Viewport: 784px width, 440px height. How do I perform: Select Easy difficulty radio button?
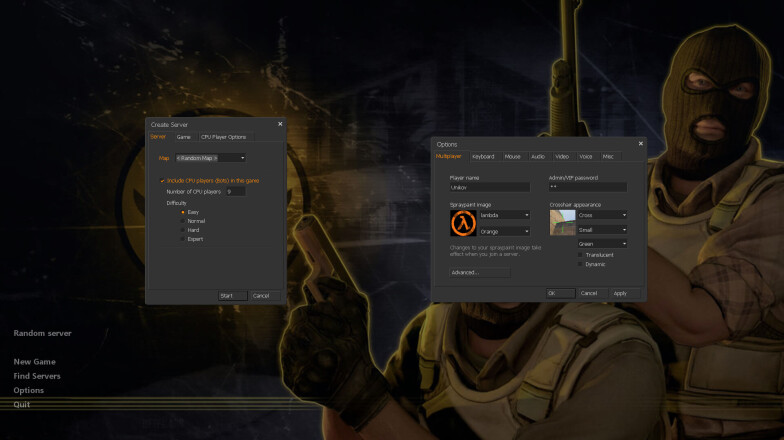182,212
